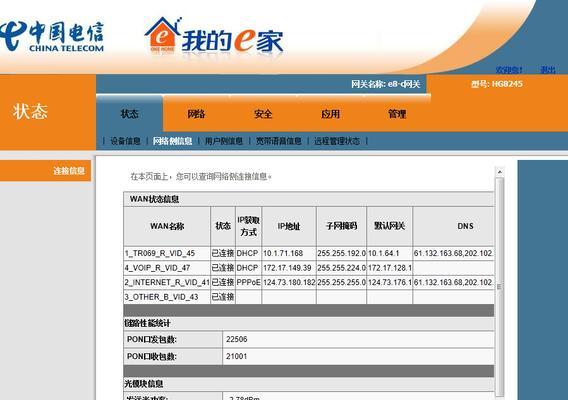Click the 退出 logout link
This screenshot has width=568, height=400.
pyautogui.click(x=547, y=69)
